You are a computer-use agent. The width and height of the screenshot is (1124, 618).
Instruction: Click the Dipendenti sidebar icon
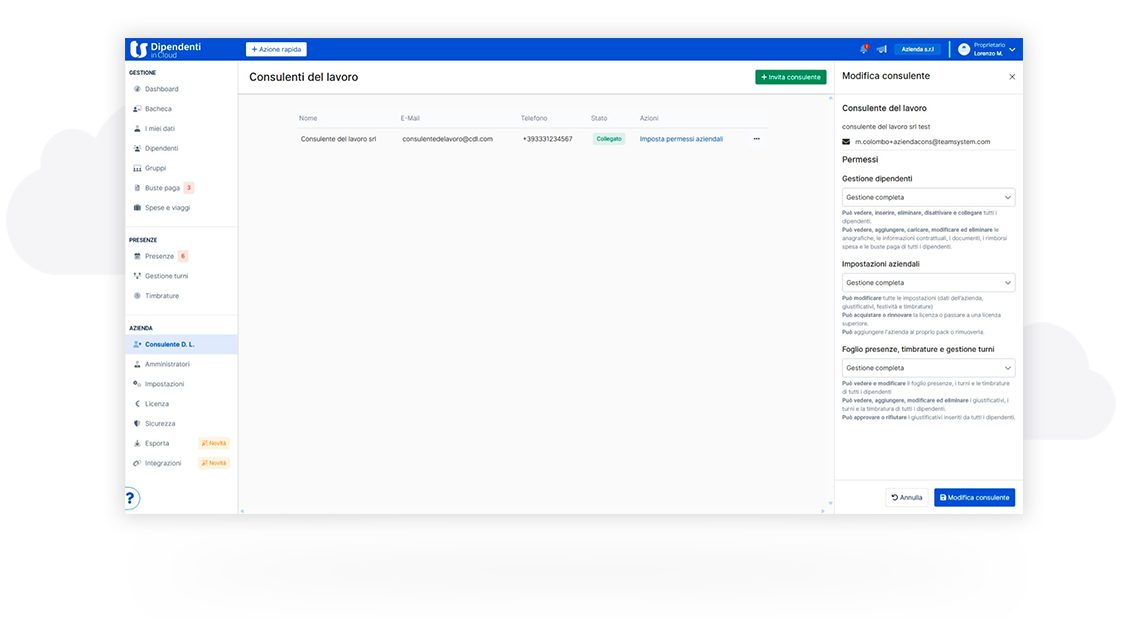[137, 148]
